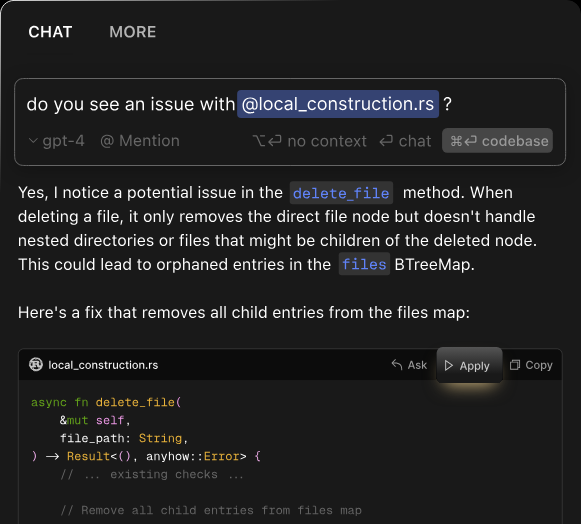
Task: Send message with codebase context
Action: click(x=497, y=141)
